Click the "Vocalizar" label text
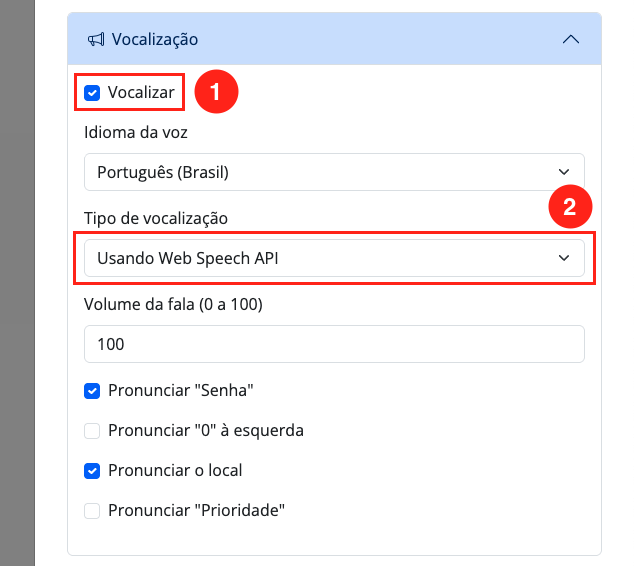This screenshot has width=634, height=566. point(141,93)
